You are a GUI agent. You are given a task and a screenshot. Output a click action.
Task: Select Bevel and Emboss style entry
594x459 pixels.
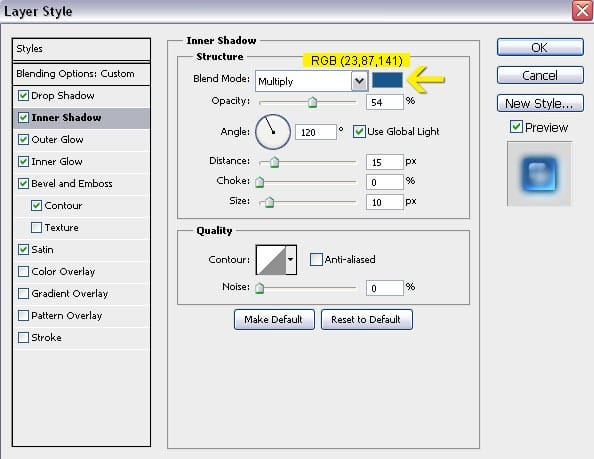(x=72, y=183)
